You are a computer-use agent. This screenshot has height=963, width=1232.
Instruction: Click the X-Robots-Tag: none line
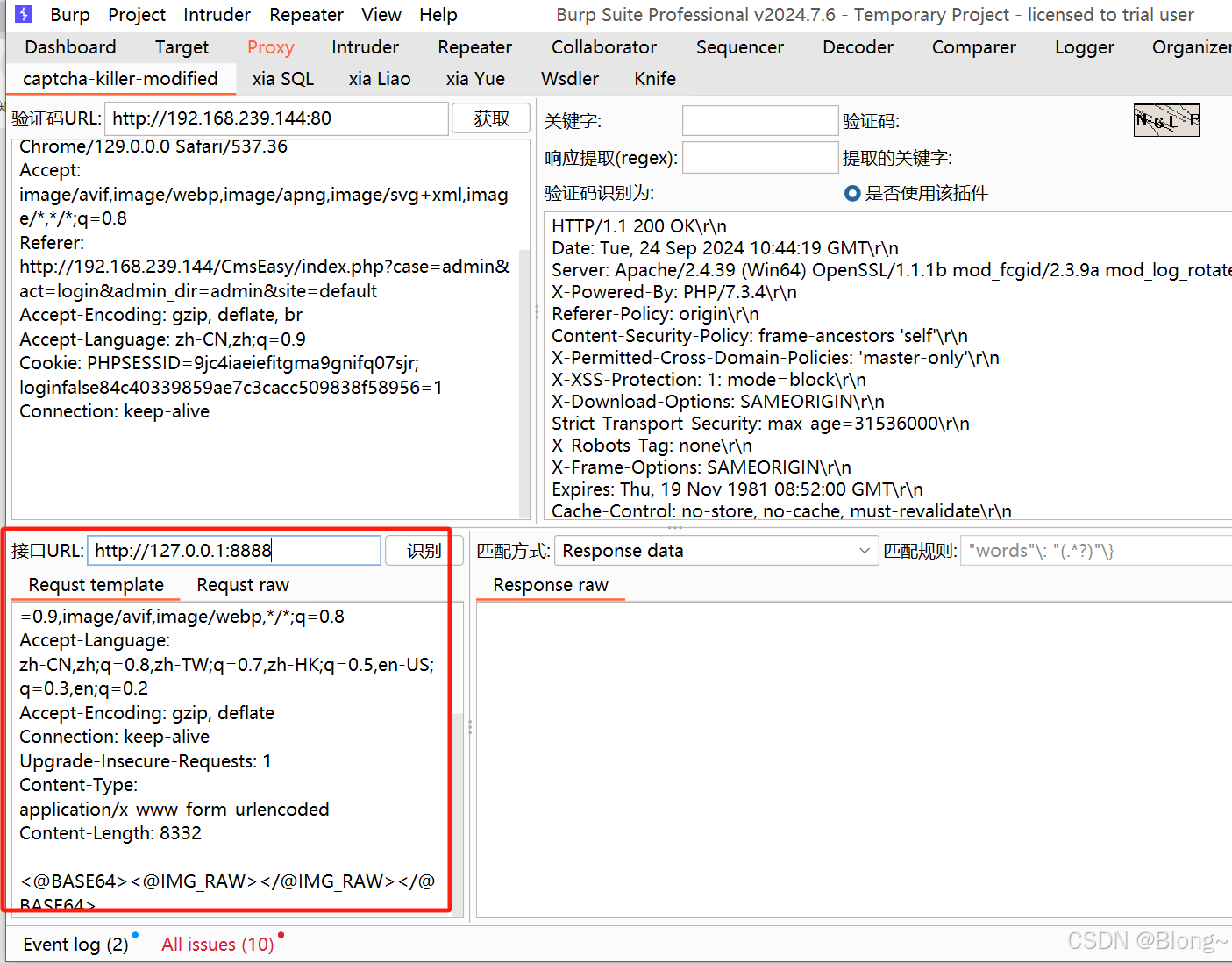coord(652,446)
